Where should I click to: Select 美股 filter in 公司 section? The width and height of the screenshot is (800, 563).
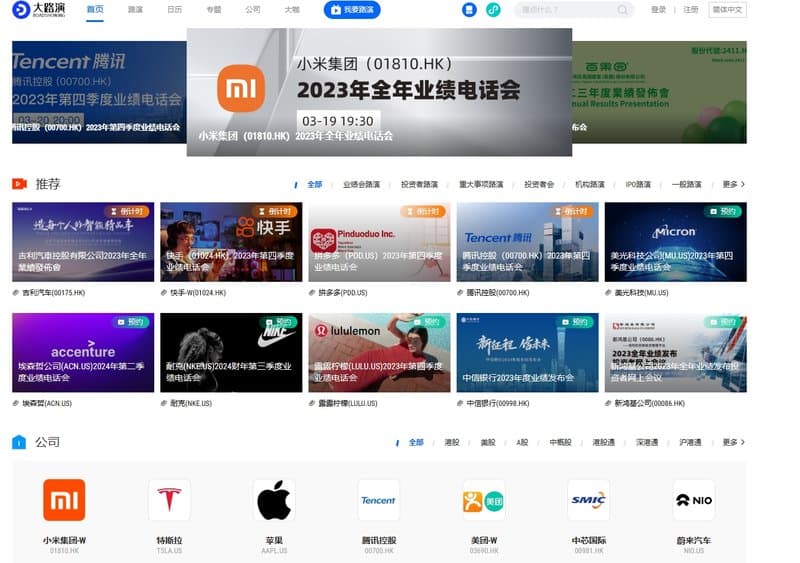point(488,443)
